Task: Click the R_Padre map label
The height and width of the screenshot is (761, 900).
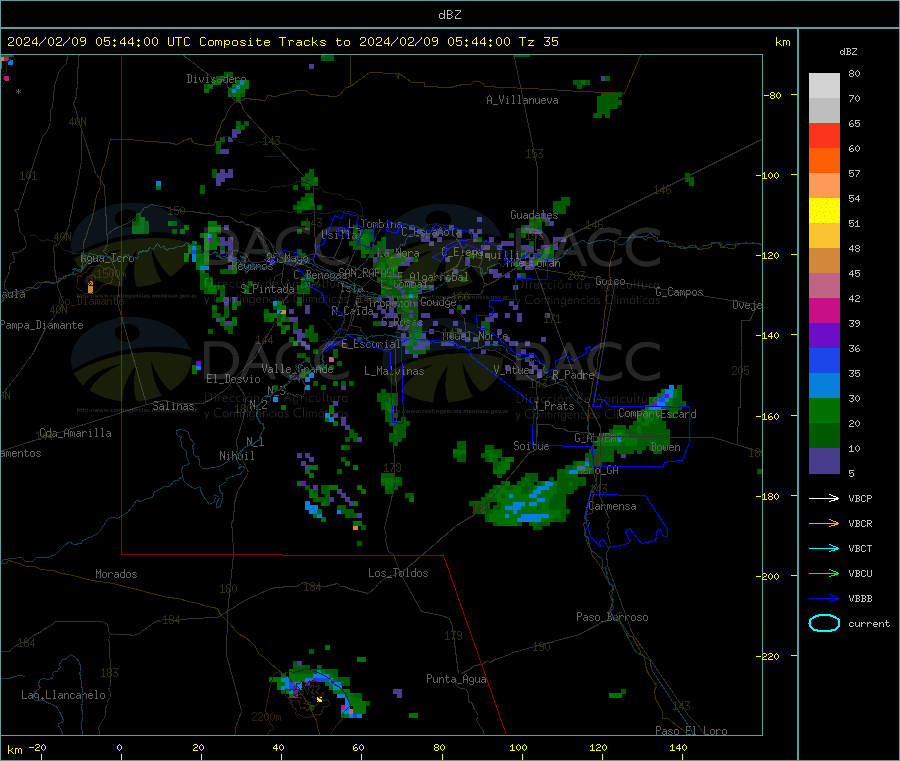Action: (x=573, y=375)
